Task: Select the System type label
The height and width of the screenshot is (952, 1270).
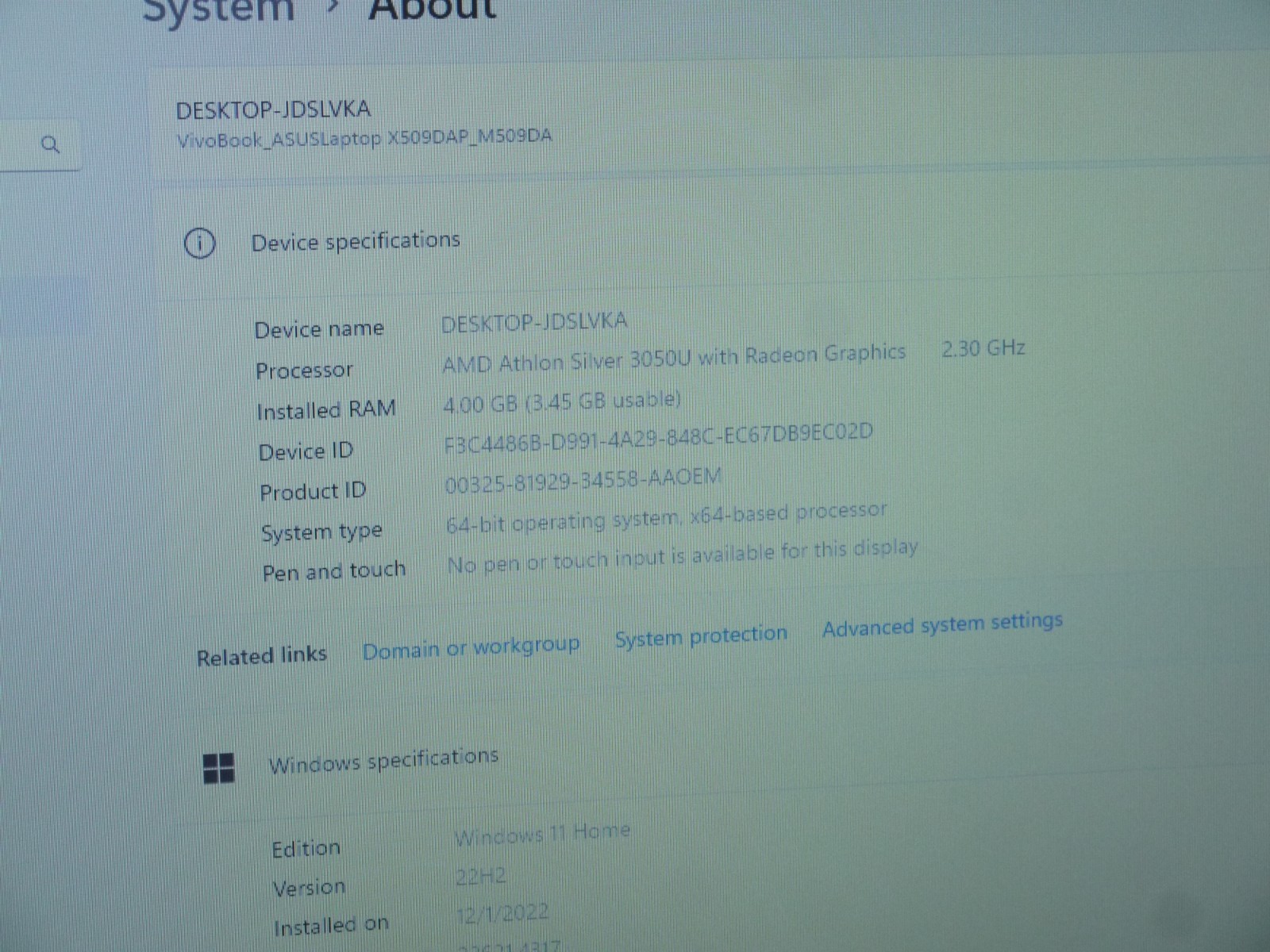Action: [x=321, y=532]
